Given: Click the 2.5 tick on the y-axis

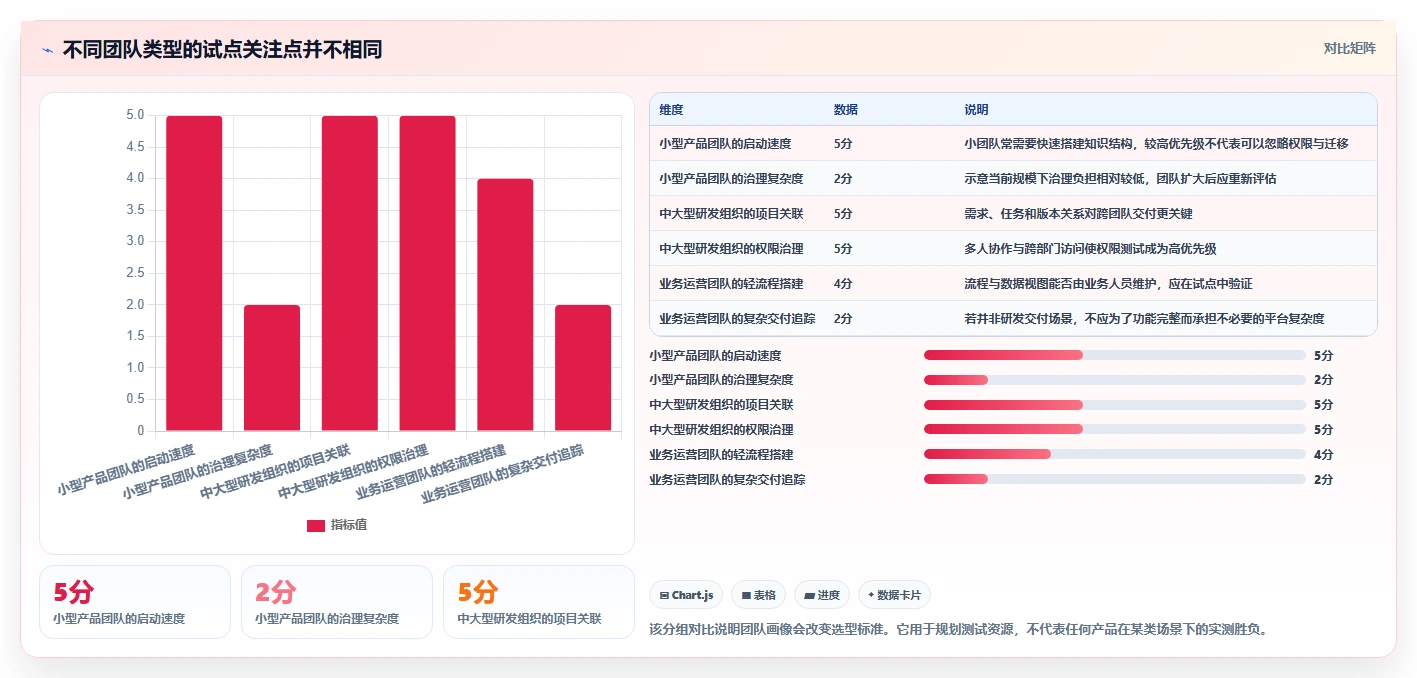Looking at the screenshot, I should click(134, 273).
